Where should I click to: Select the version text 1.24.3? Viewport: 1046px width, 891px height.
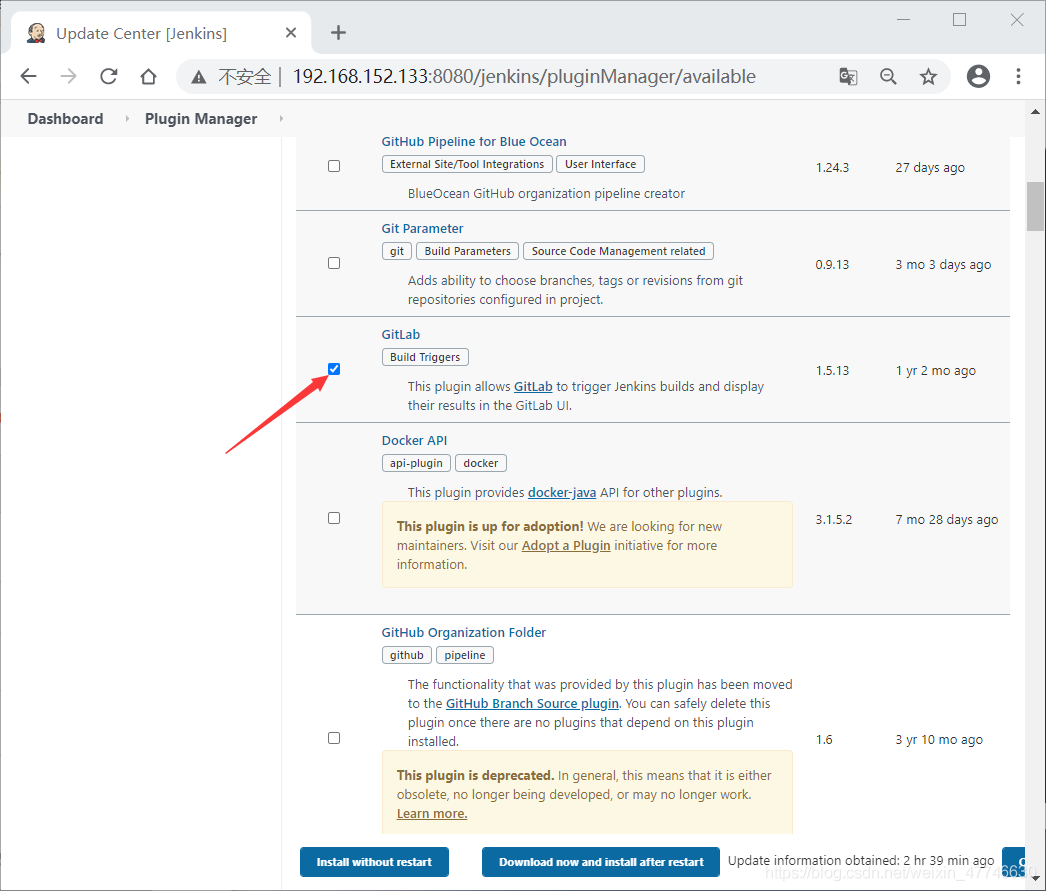click(x=832, y=167)
